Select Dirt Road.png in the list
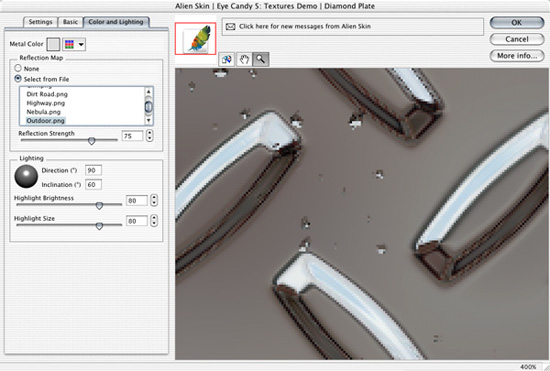550x371 pixels. tap(47, 94)
